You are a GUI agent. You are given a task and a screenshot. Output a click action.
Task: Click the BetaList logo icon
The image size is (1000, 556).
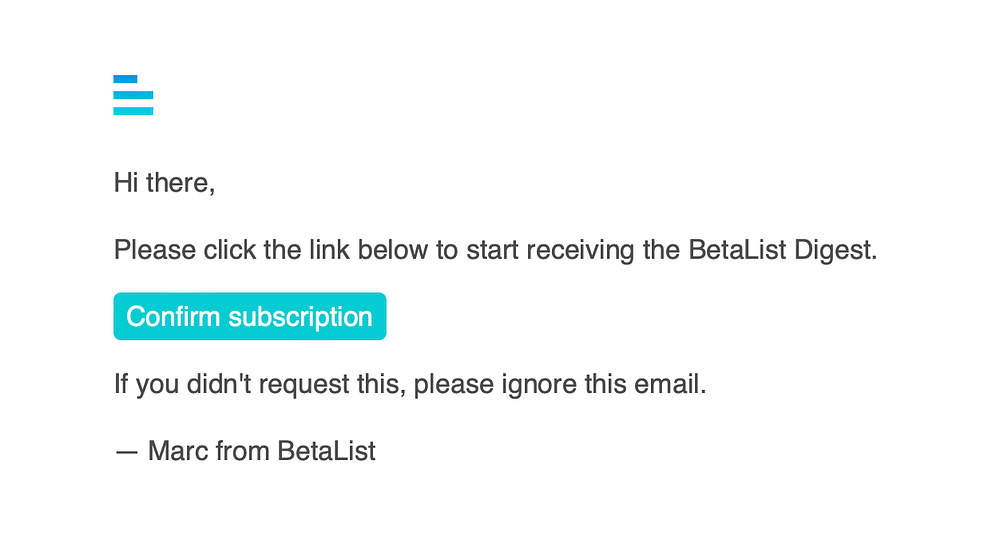pos(133,95)
